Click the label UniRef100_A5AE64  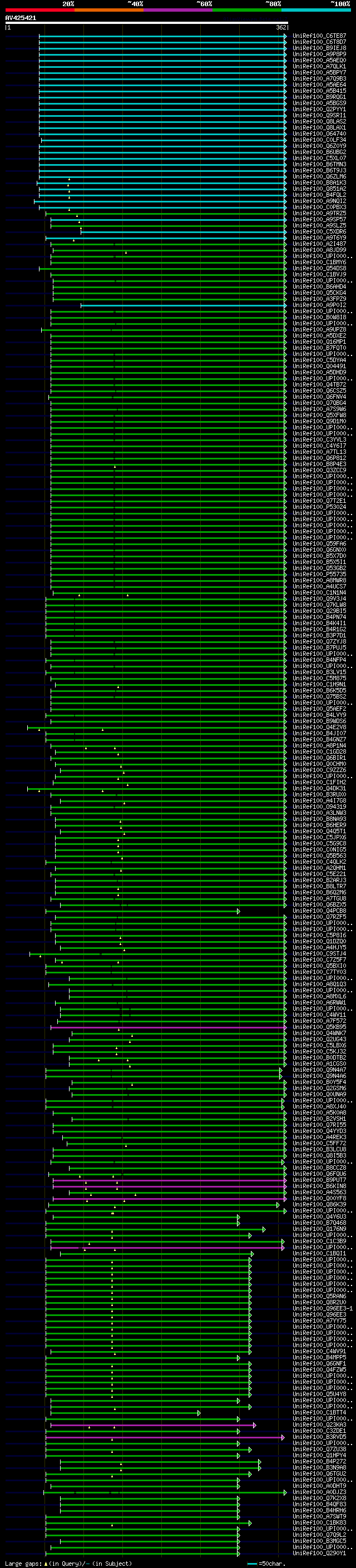click(319, 85)
